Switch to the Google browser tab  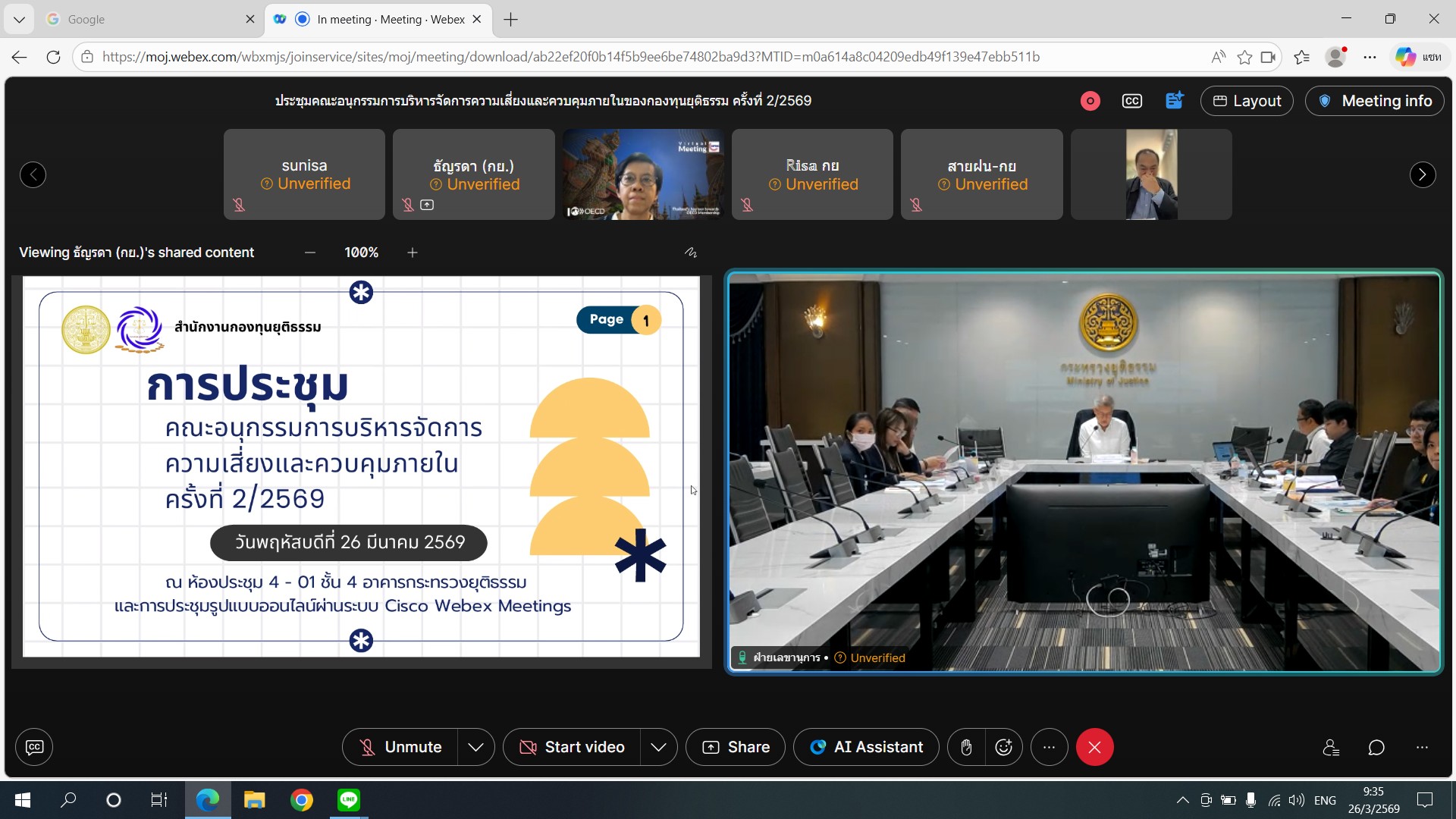pyautogui.click(x=144, y=19)
